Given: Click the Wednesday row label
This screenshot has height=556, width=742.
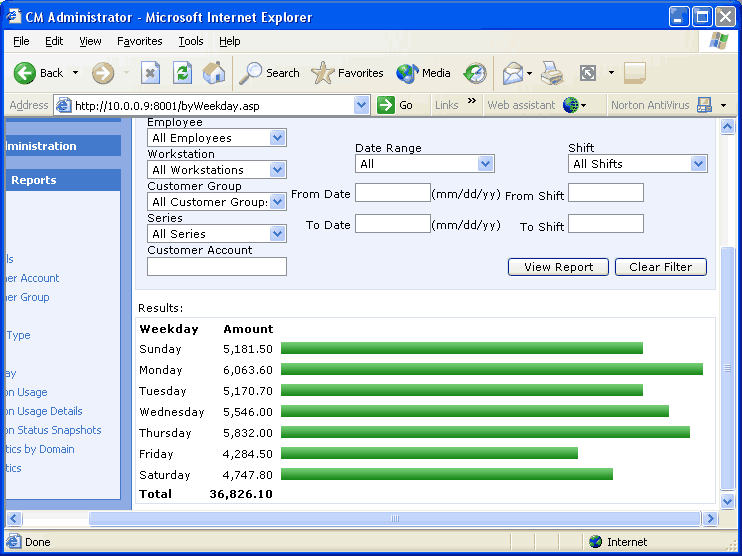Looking at the screenshot, I should 171,412.
